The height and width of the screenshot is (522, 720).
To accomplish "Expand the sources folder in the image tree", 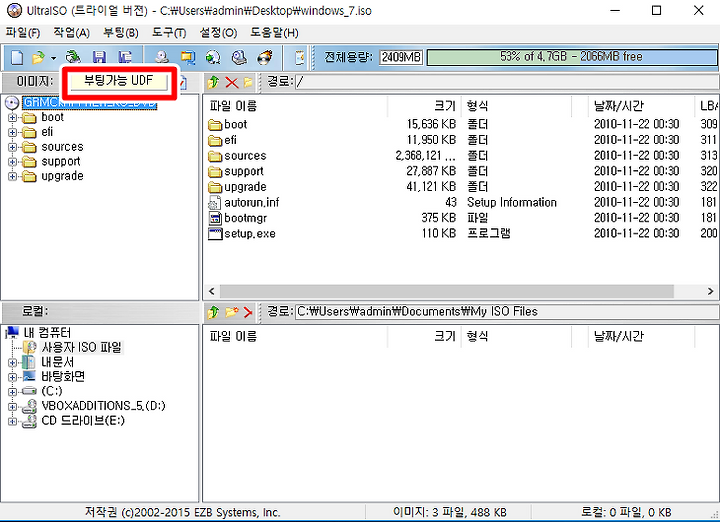I will [12, 147].
